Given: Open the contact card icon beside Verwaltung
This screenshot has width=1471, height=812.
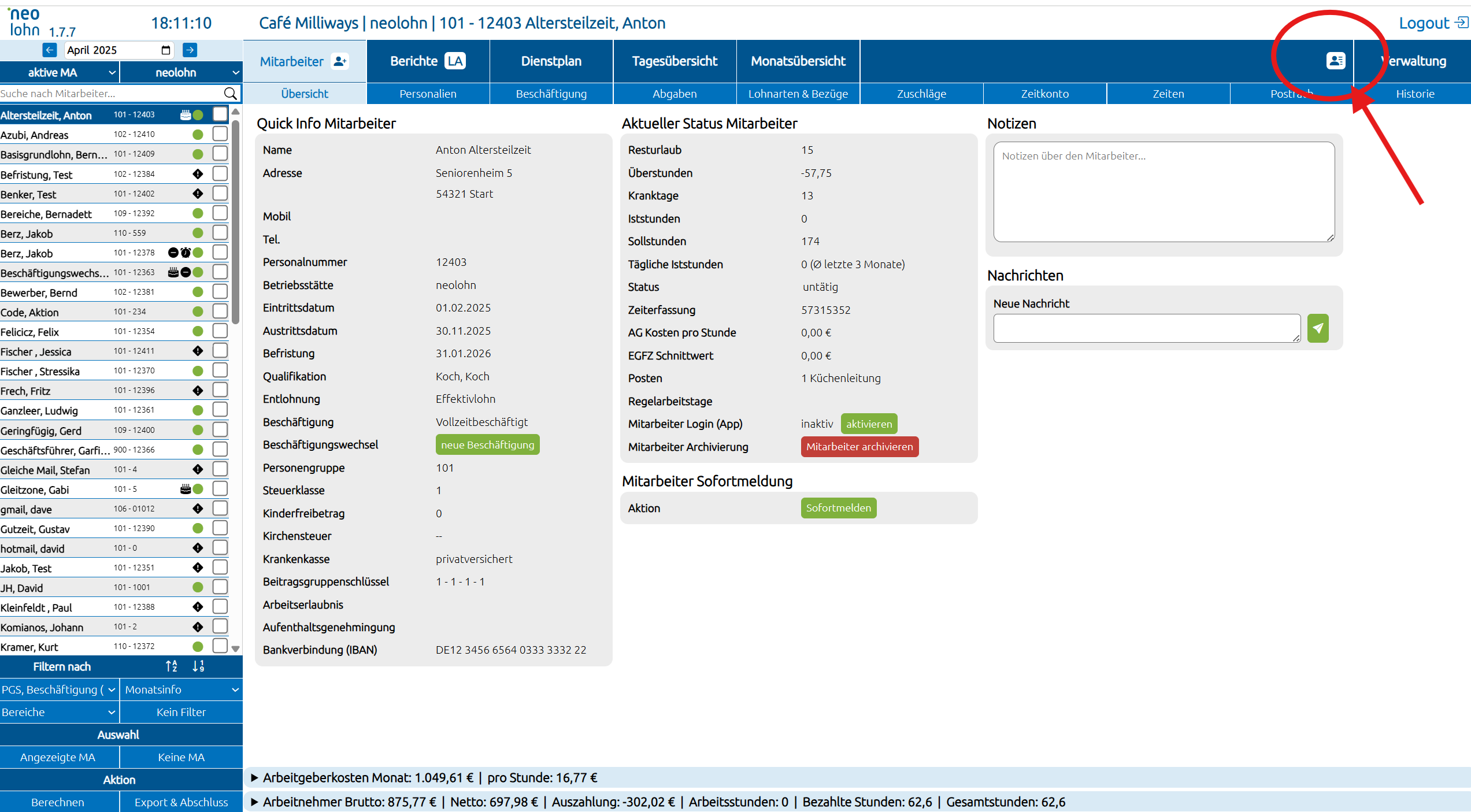Looking at the screenshot, I should (x=1336, y=61).
